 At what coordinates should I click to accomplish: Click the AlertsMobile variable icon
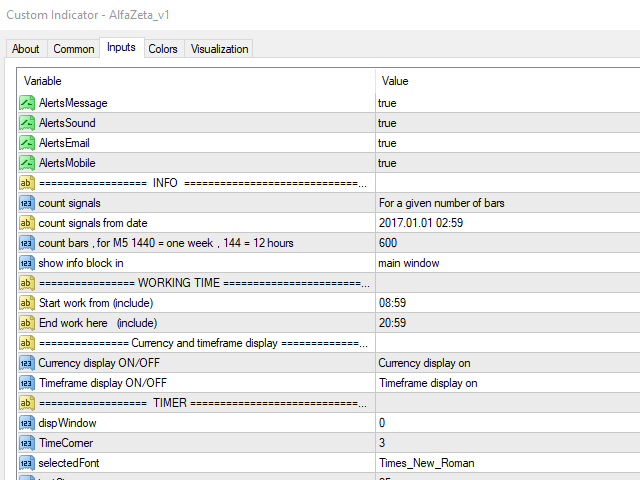[27, 163]
